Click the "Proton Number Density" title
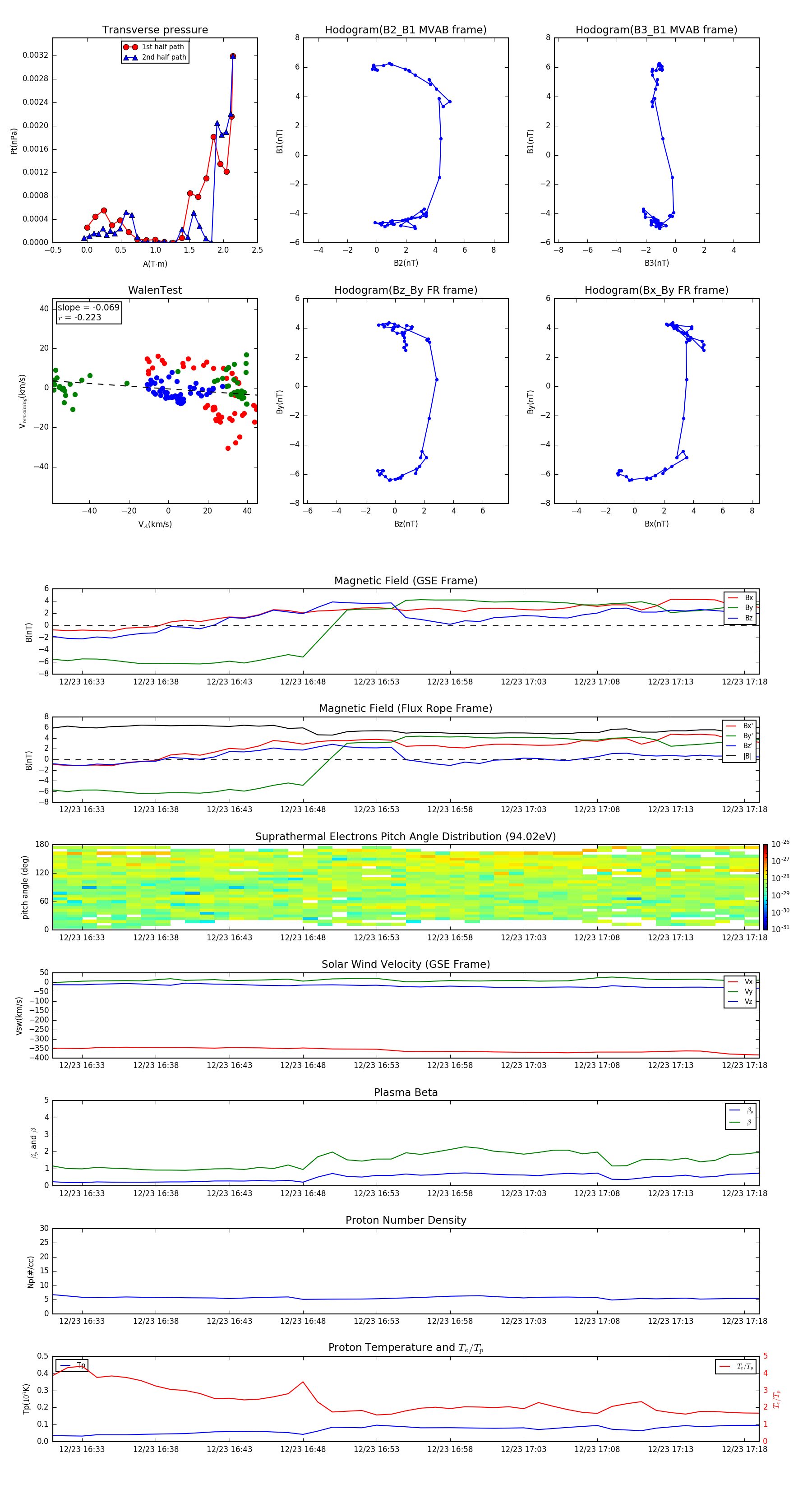The image size is (812, 1489). pos(406,1220)
